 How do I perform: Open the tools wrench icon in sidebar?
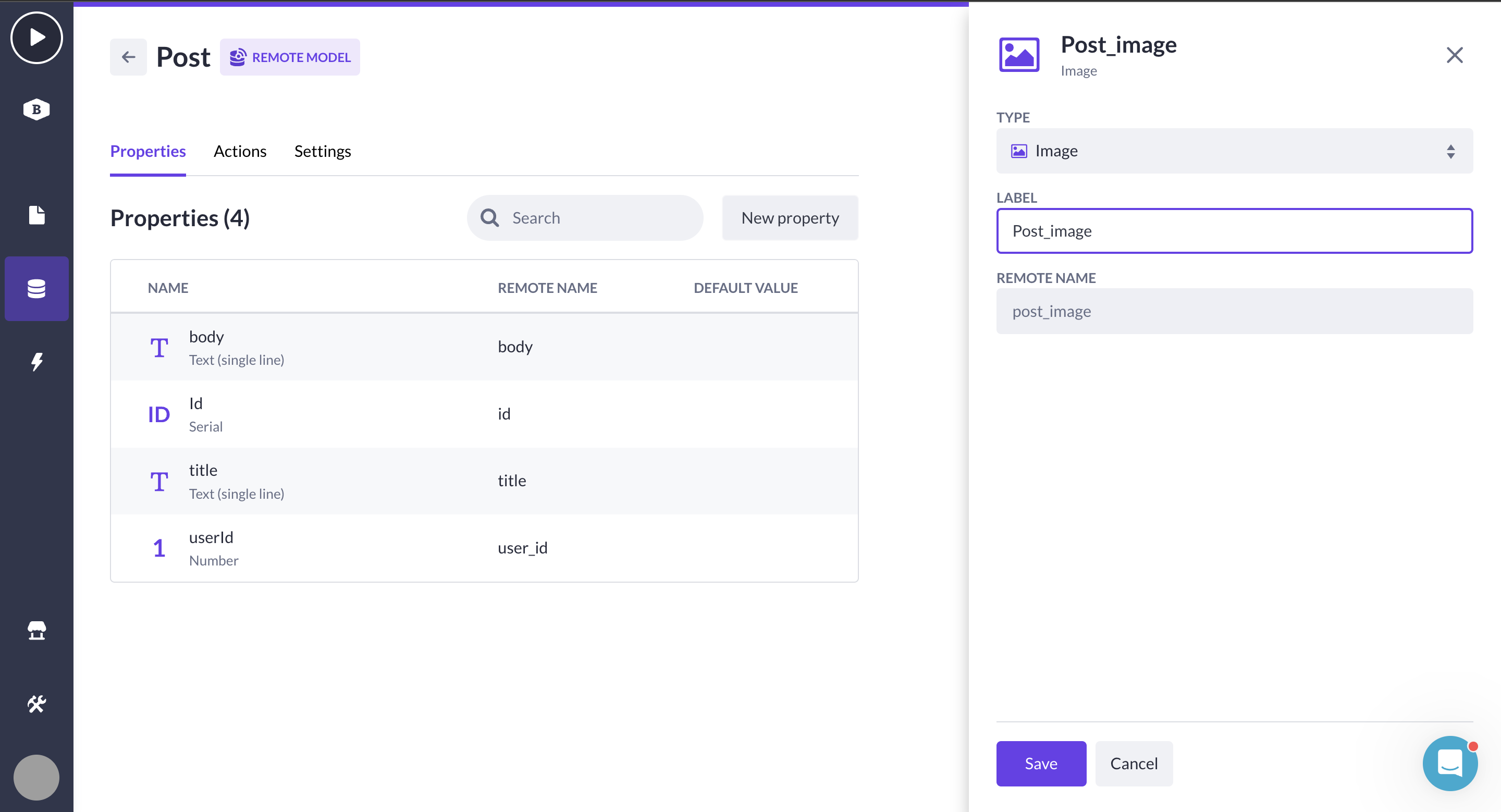pos(36,704)
